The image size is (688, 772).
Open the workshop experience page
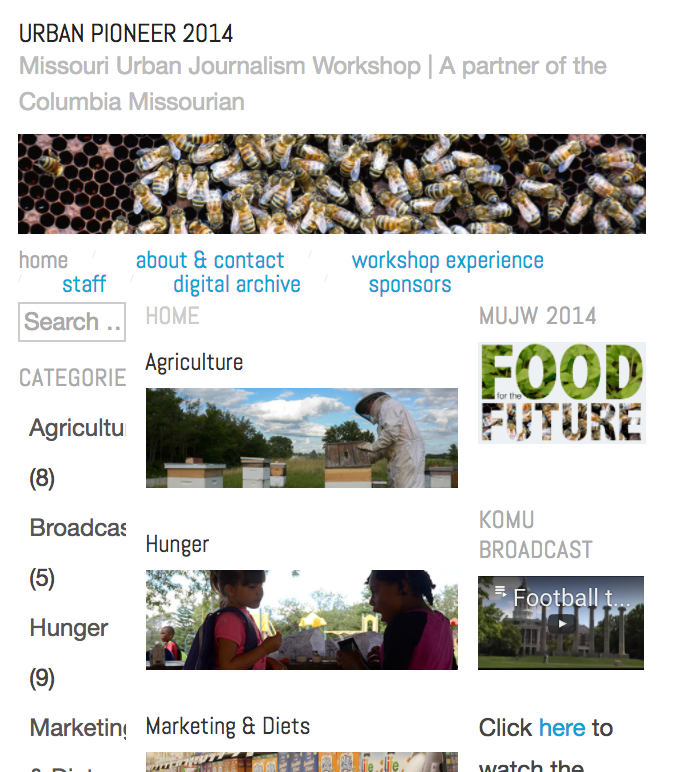(448, 260)
